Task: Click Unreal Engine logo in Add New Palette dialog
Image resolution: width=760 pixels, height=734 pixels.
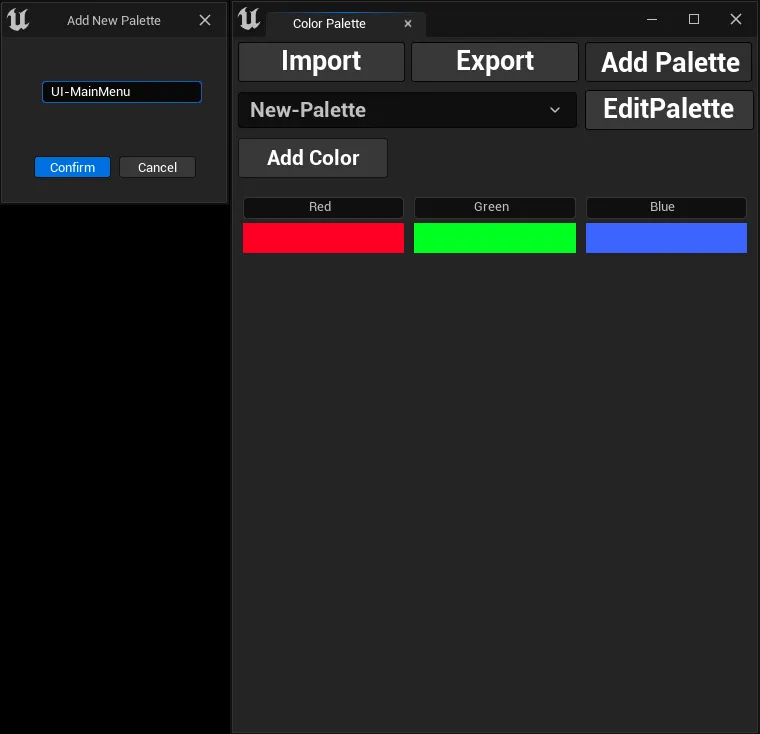Action: point(18,20)
